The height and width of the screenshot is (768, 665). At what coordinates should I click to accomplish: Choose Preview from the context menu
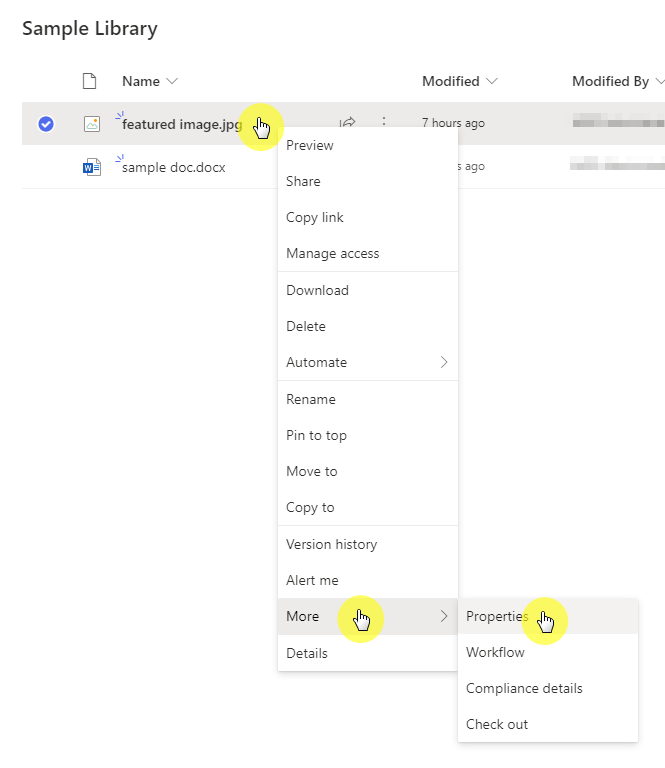click(368, 145)
